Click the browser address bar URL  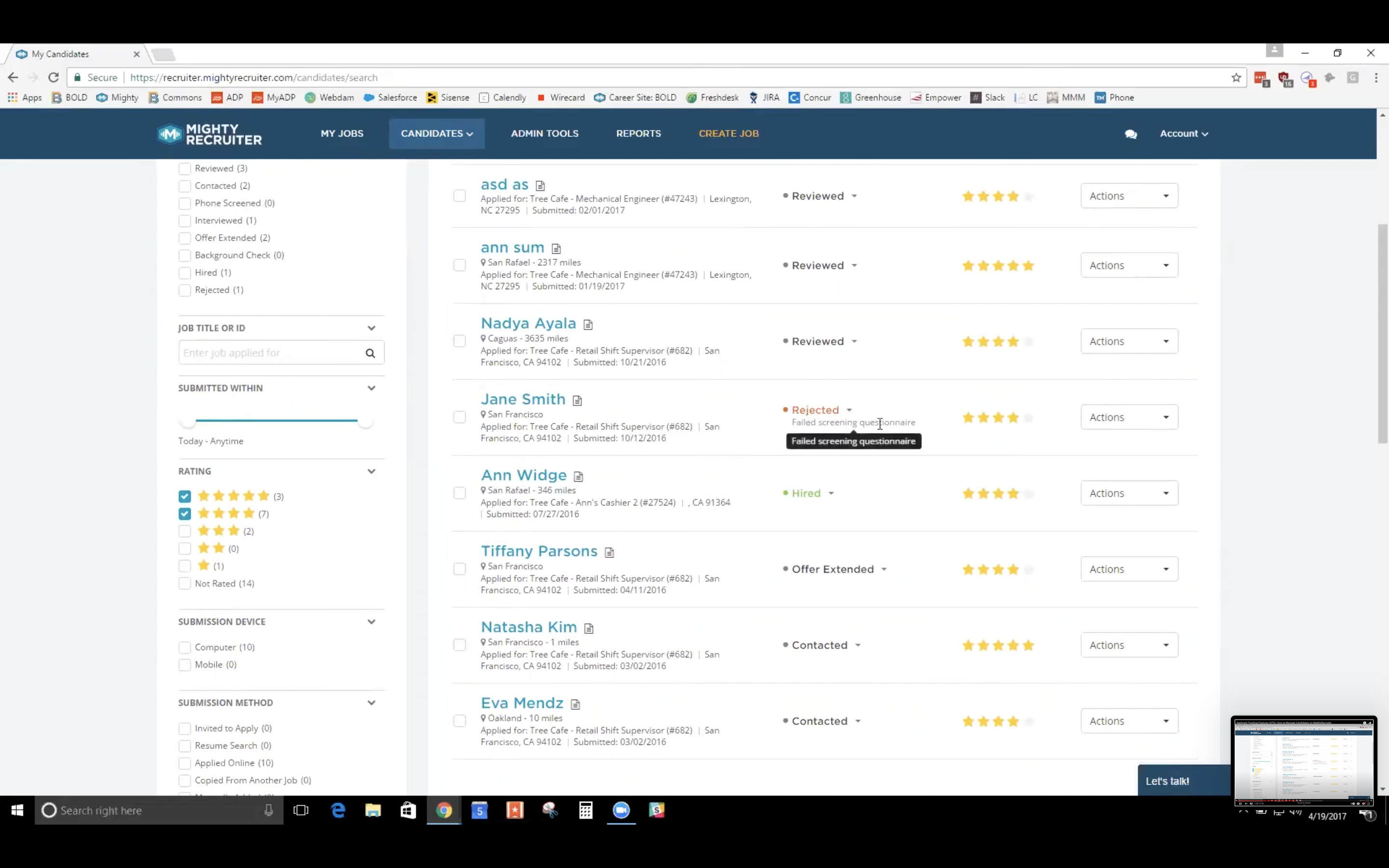254,78
